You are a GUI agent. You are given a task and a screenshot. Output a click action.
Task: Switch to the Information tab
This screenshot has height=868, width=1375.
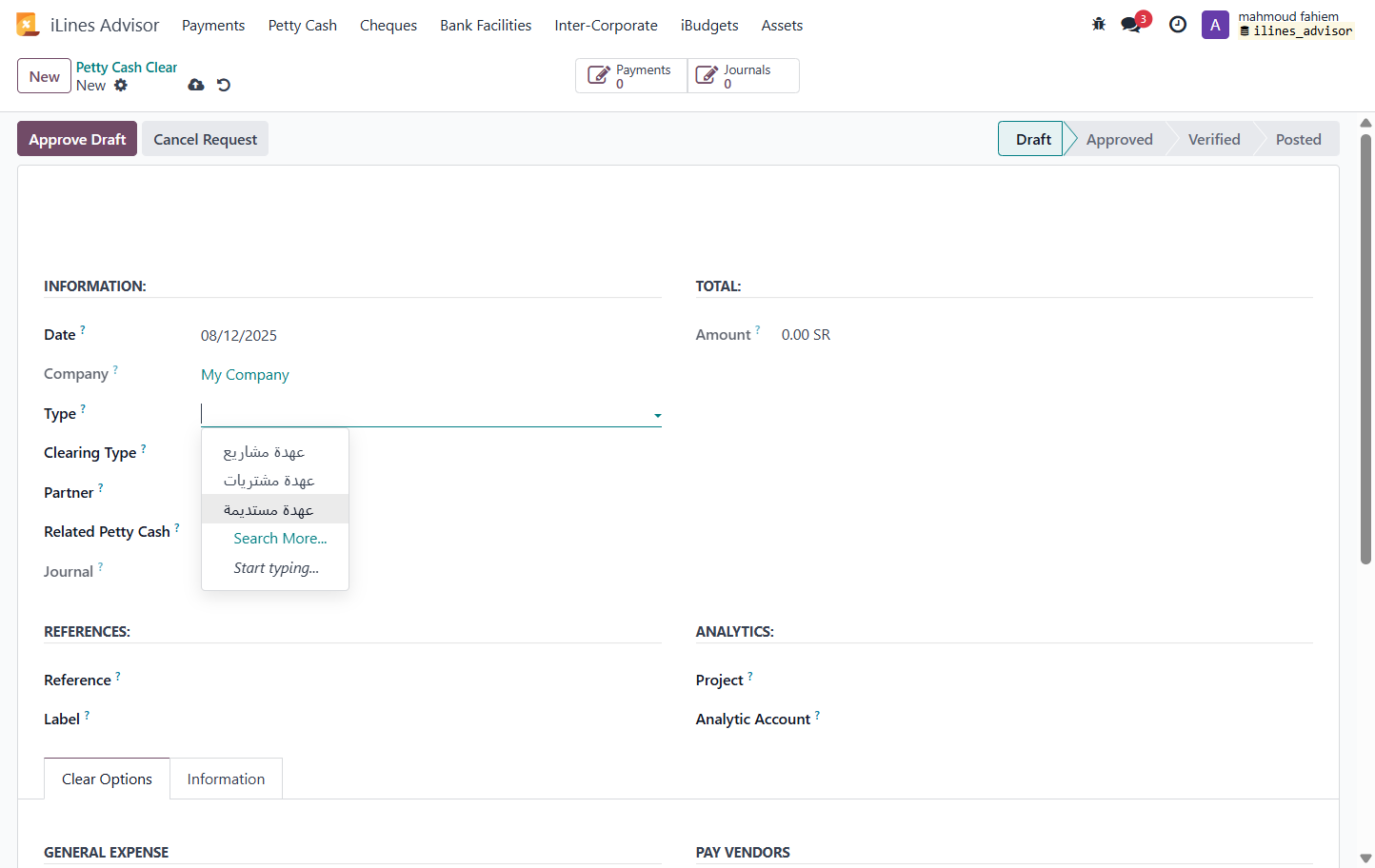pyautogui.click(x=226, y=779)
